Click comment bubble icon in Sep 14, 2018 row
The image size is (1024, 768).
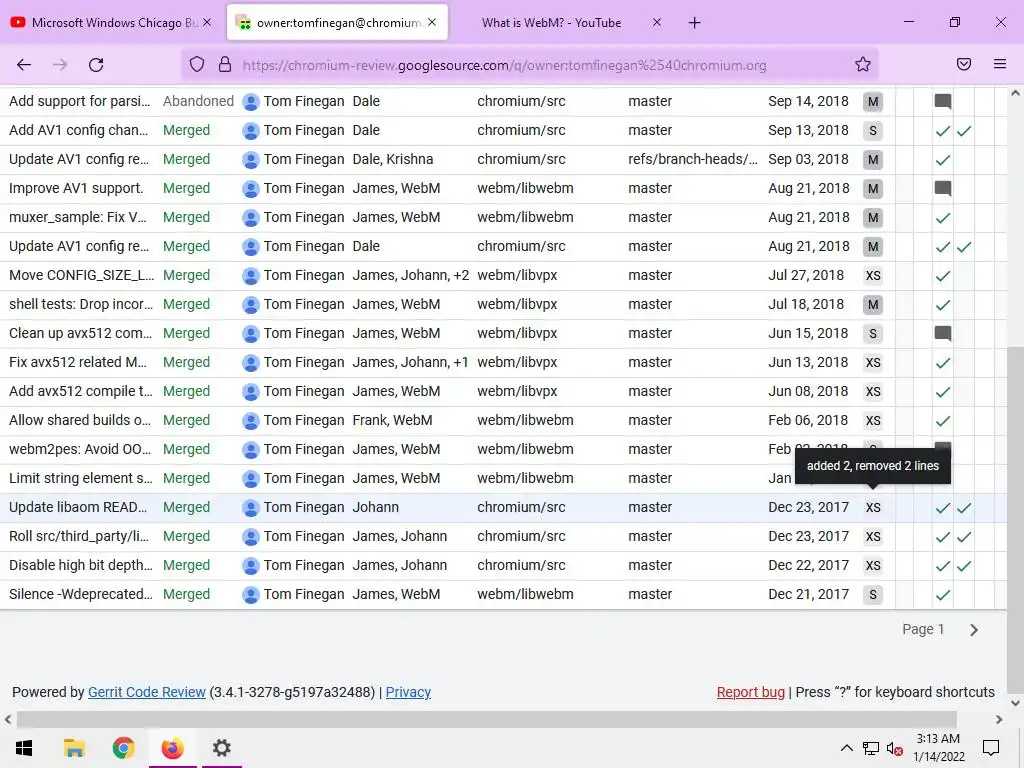942,101
